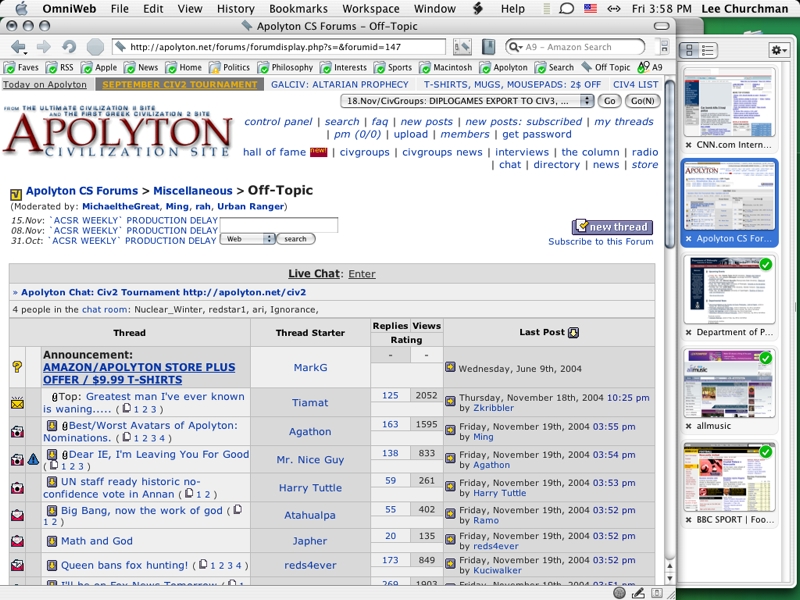Open the Workspace menu
800x600 pixels.
(372, 9)
